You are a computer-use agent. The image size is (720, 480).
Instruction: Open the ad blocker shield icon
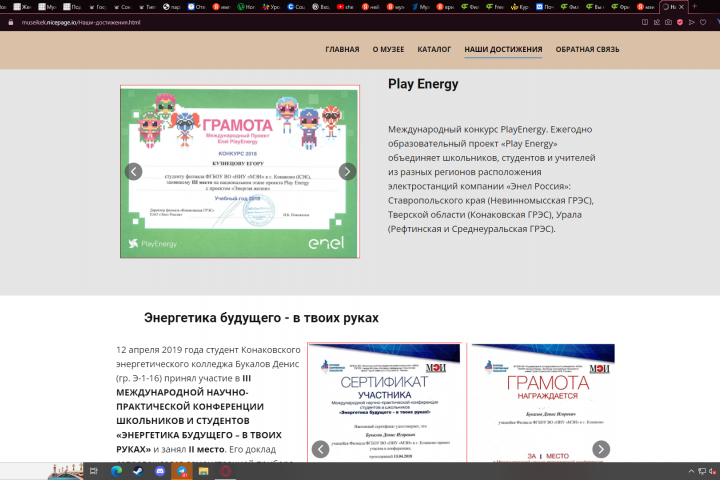click(x=680, y=22)
